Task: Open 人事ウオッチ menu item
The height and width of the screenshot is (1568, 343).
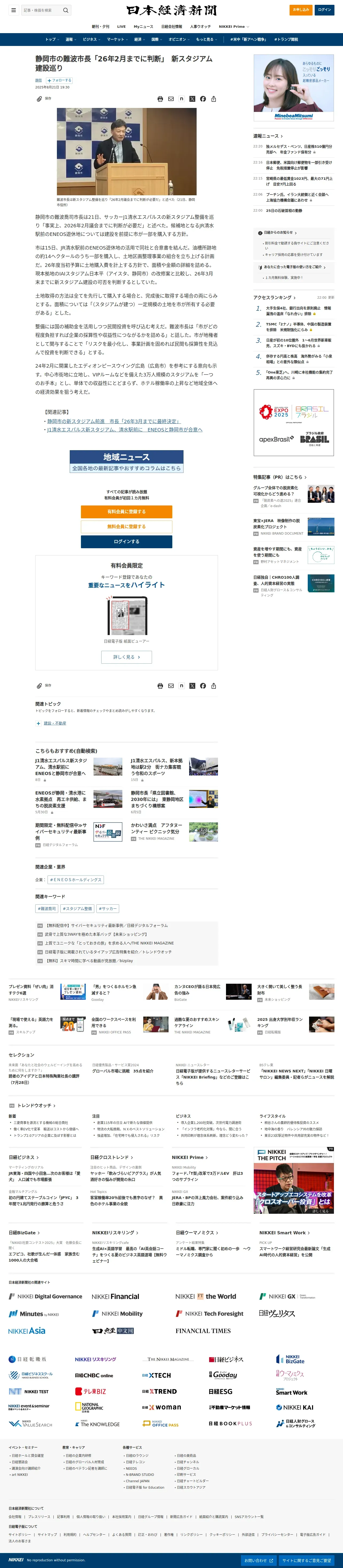Action: pyautogui.click(x=200, y=27)
